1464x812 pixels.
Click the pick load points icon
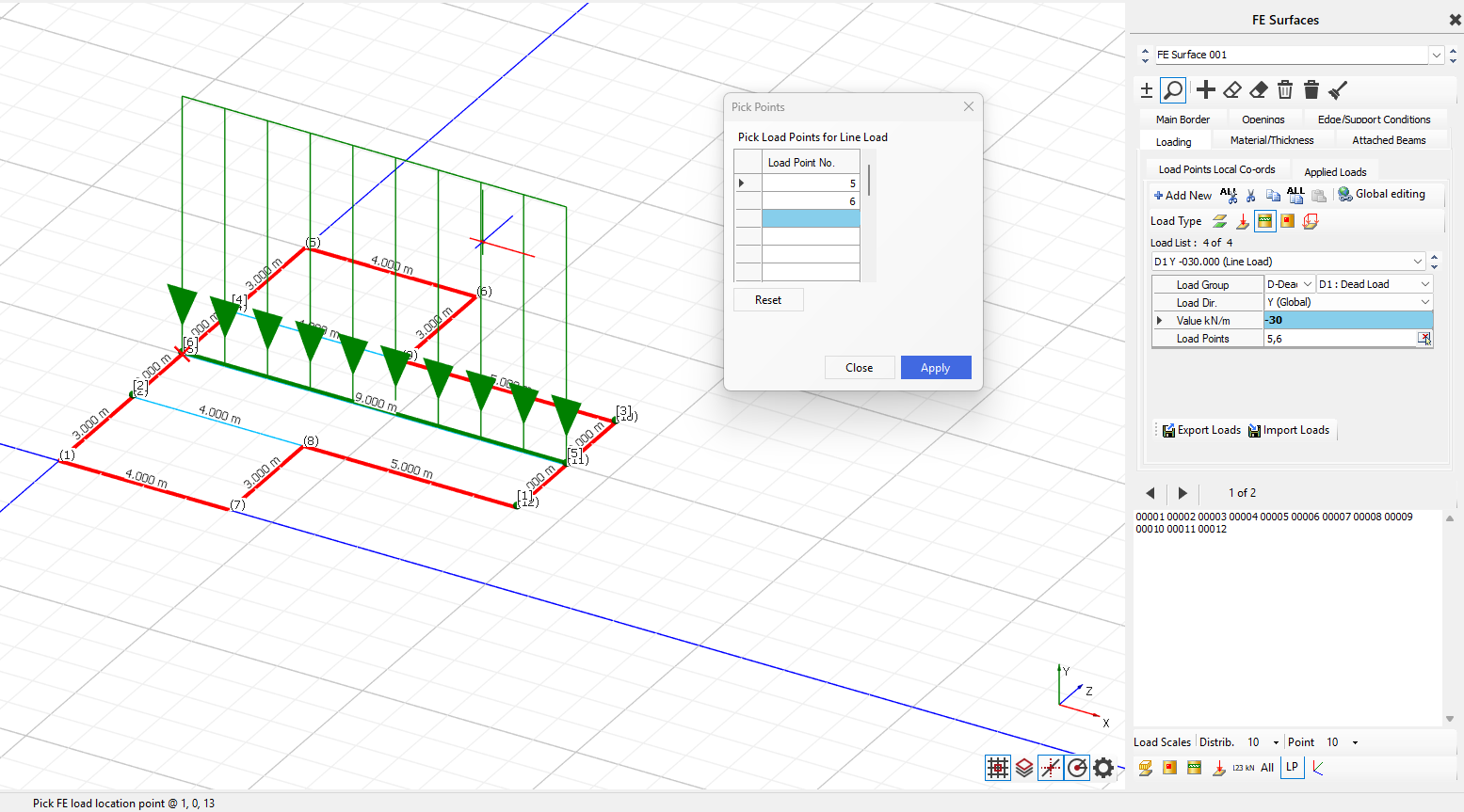[x=1424, y=339]
